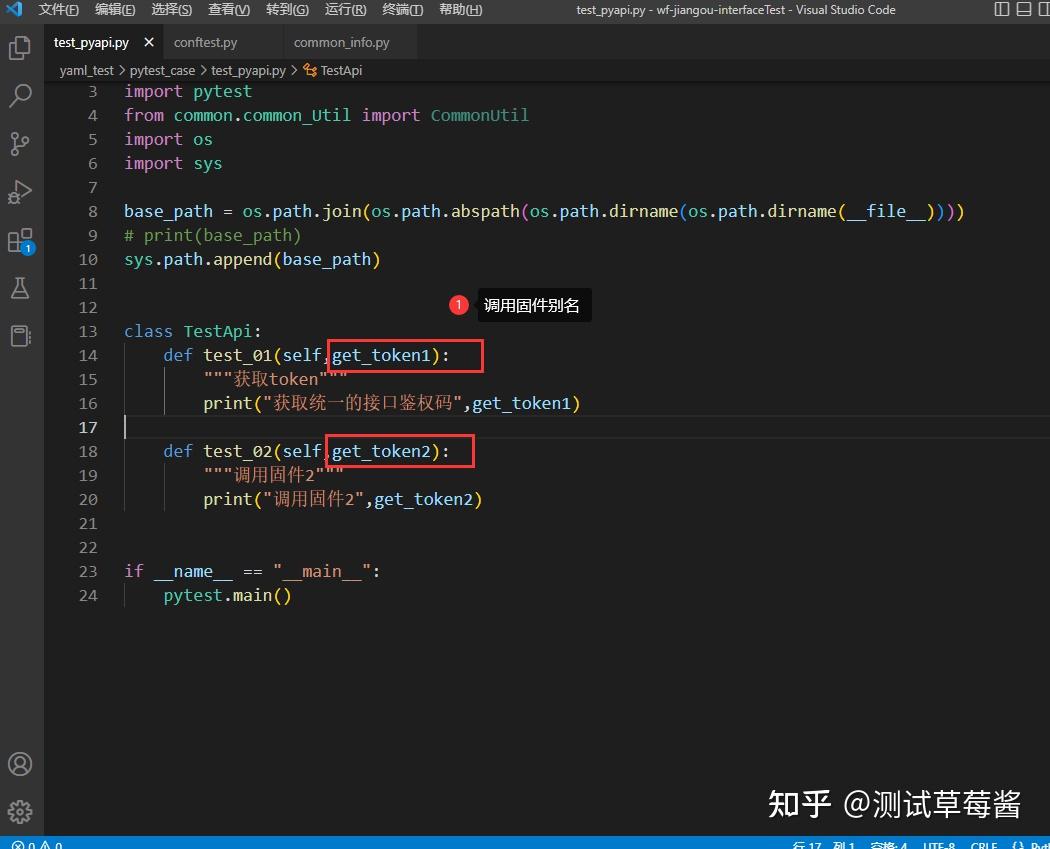Click 'pytest.main()' on line 24

(228, 595)
